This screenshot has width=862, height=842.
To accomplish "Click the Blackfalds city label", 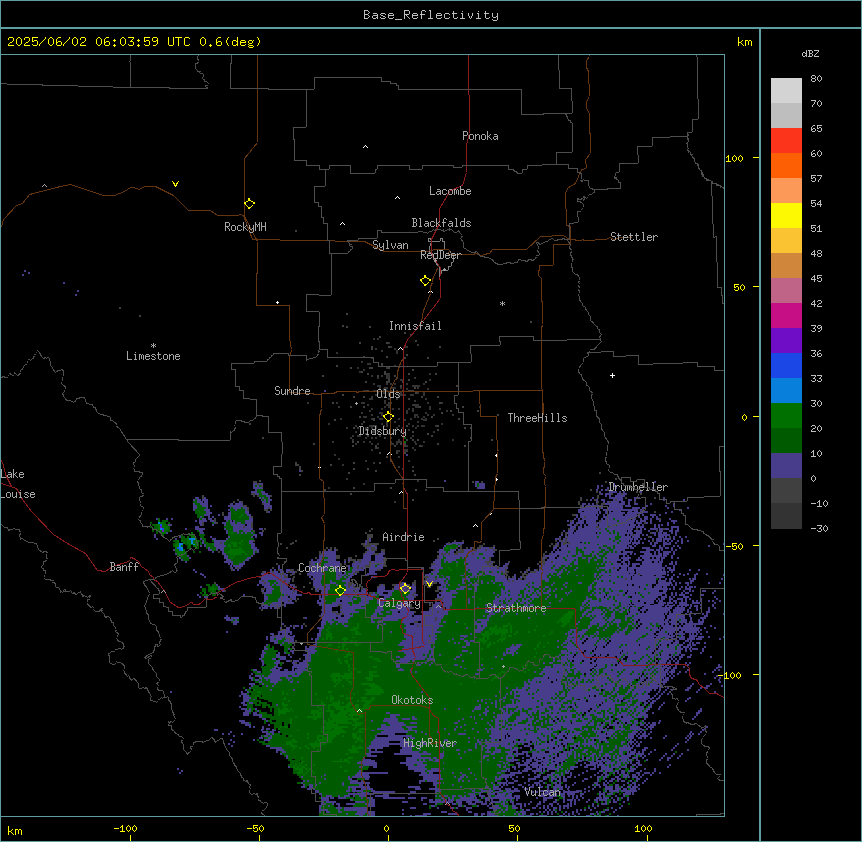I will click(x=441, y=223).
